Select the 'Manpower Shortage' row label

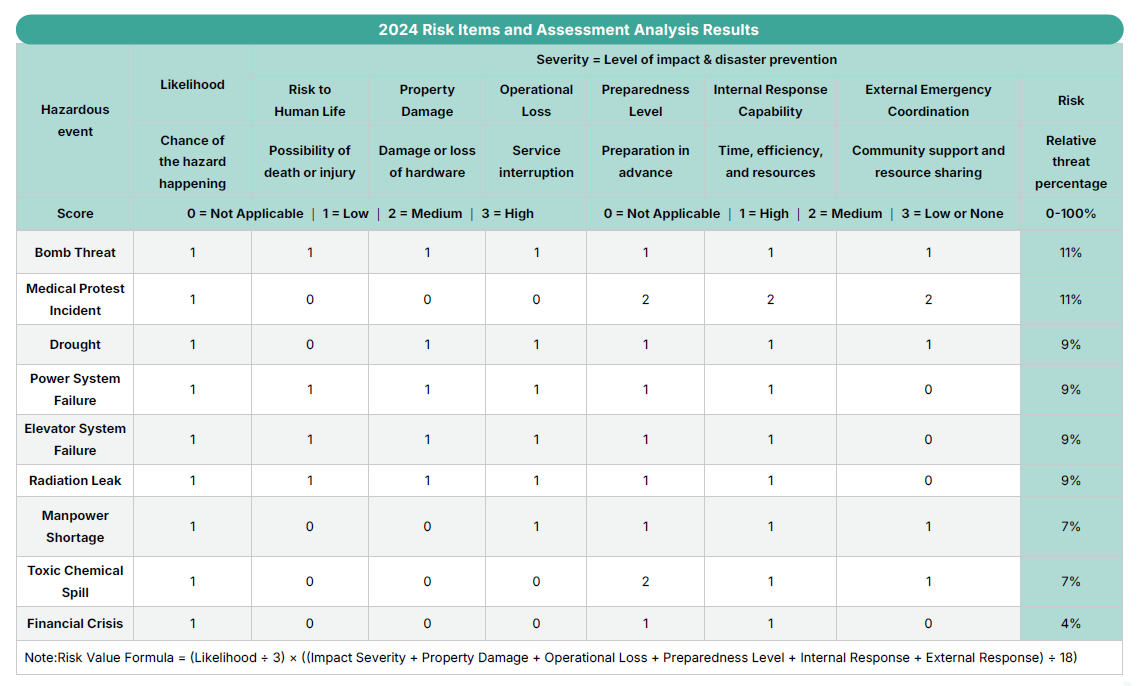(x=75, y=526)
